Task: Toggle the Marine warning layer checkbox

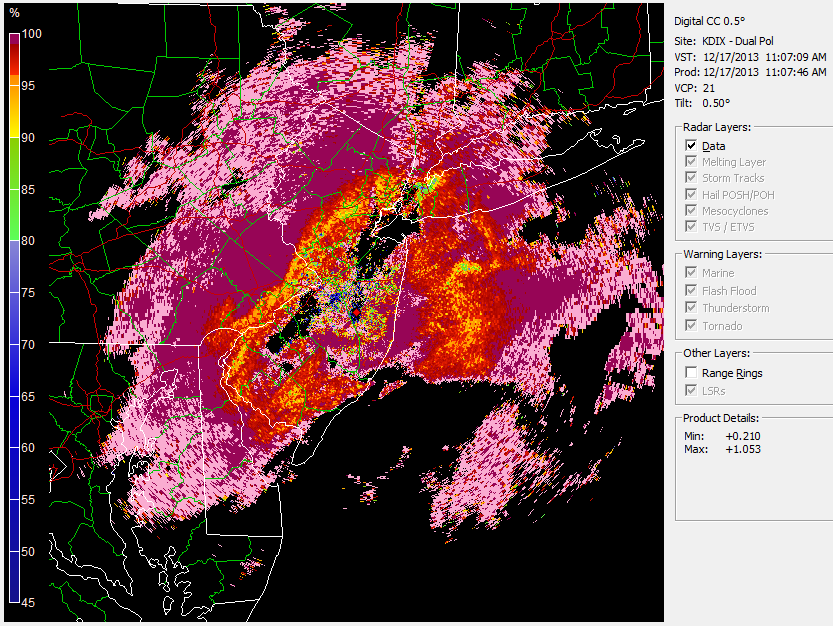Action: tap(691, 273)
